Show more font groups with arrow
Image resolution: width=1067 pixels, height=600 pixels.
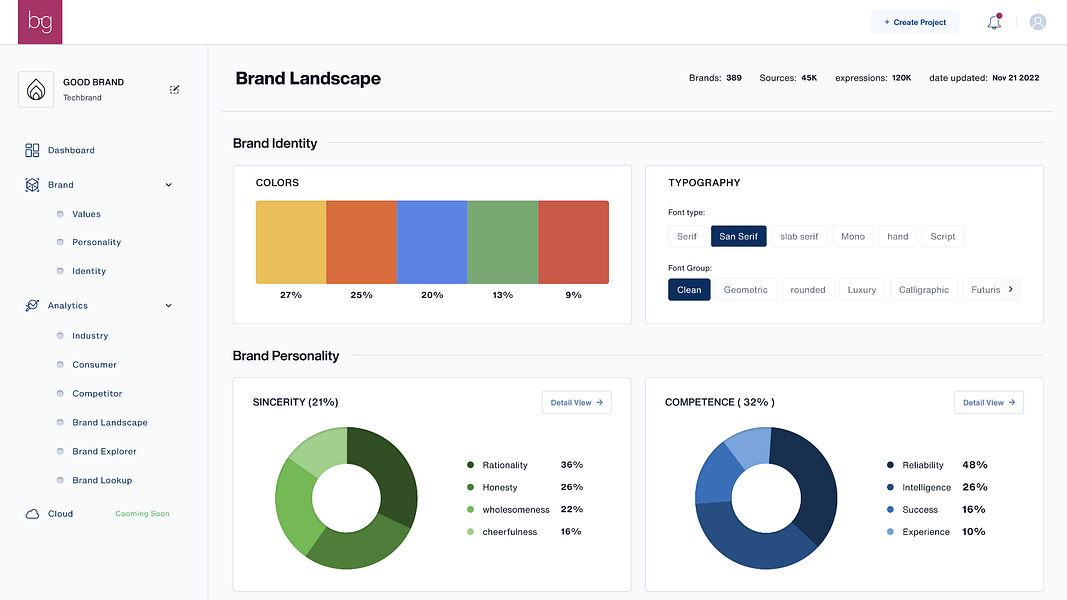click(1011, 289)
